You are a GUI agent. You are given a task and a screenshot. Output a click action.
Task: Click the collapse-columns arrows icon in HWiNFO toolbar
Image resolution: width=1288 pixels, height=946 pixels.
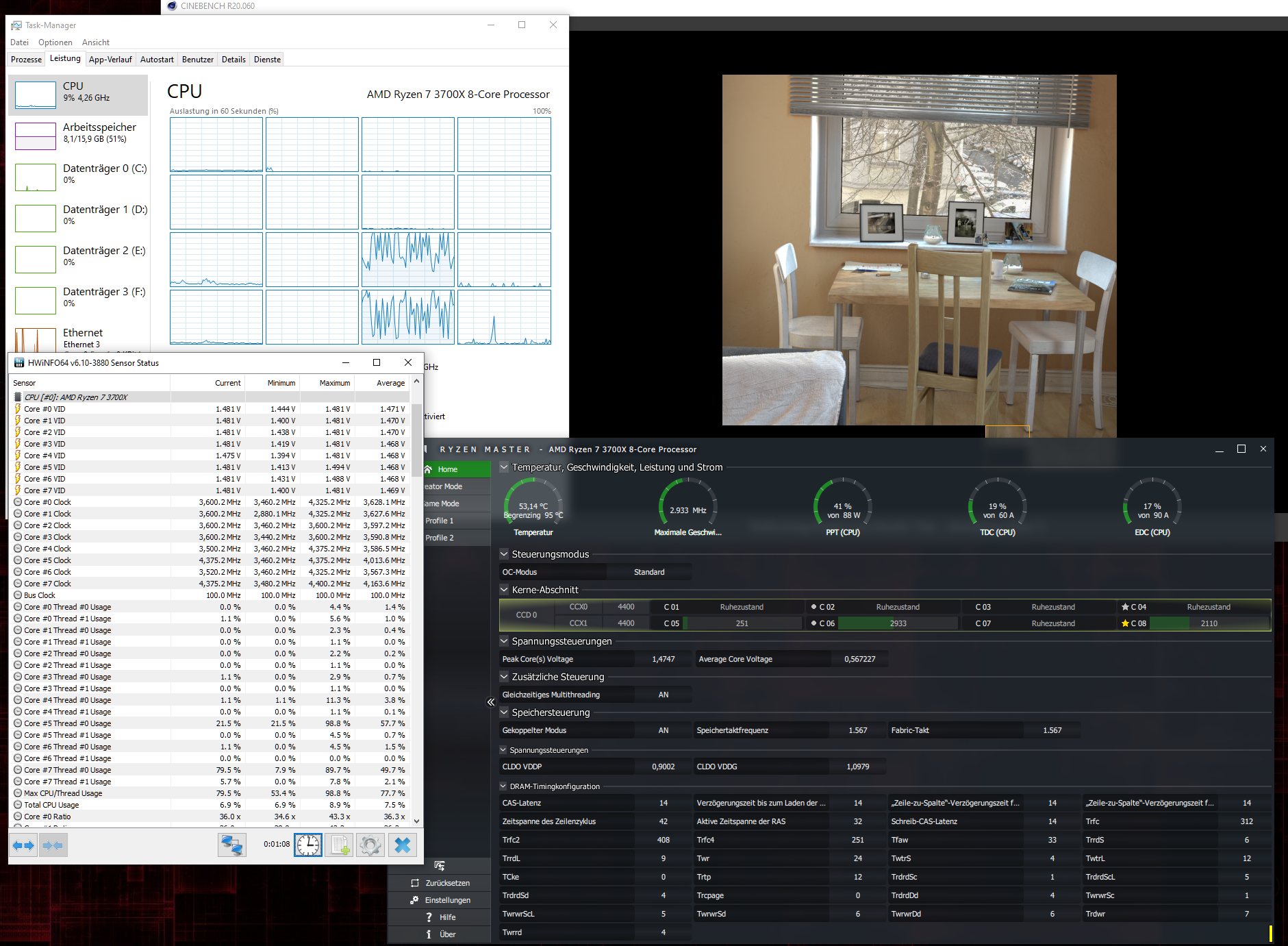[x=53, y=845]
